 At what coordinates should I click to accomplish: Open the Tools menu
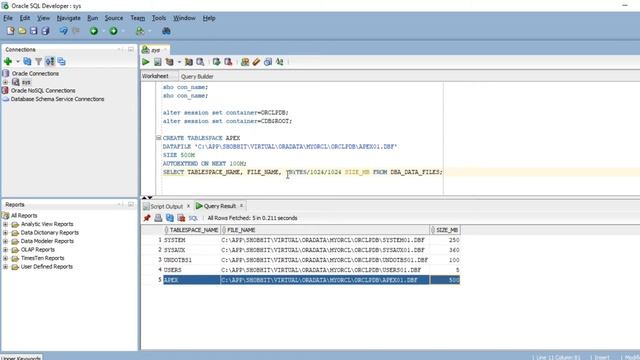click(x=159, y=18)
